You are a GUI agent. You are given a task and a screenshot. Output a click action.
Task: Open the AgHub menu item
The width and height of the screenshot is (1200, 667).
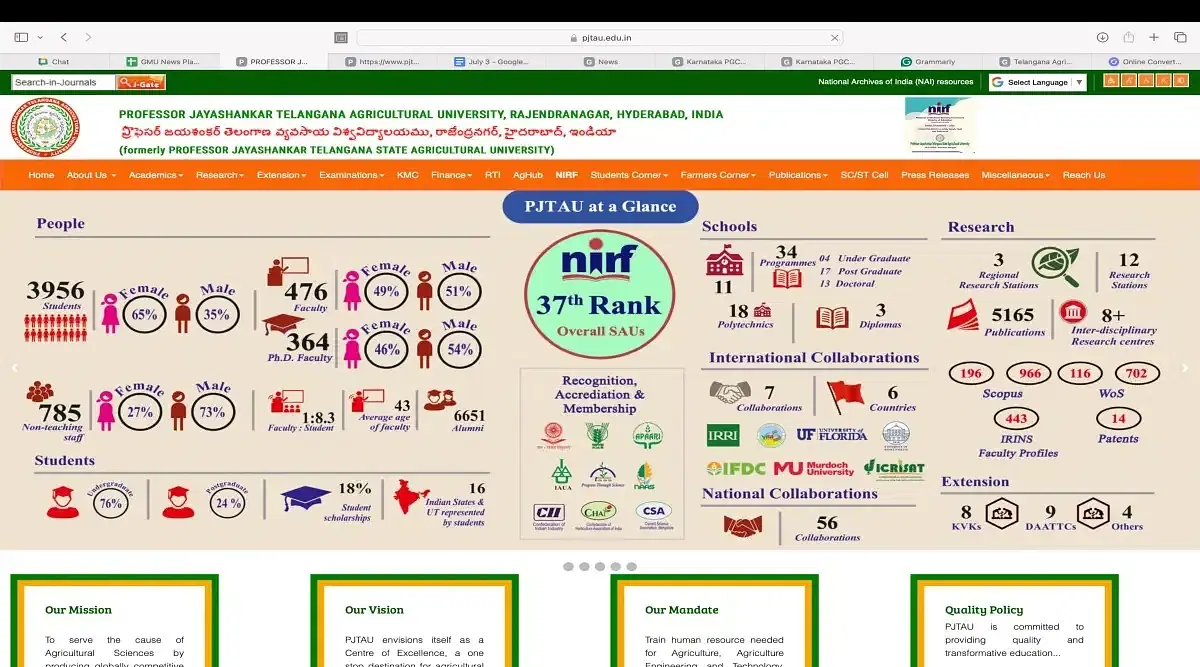coord(528,175)
